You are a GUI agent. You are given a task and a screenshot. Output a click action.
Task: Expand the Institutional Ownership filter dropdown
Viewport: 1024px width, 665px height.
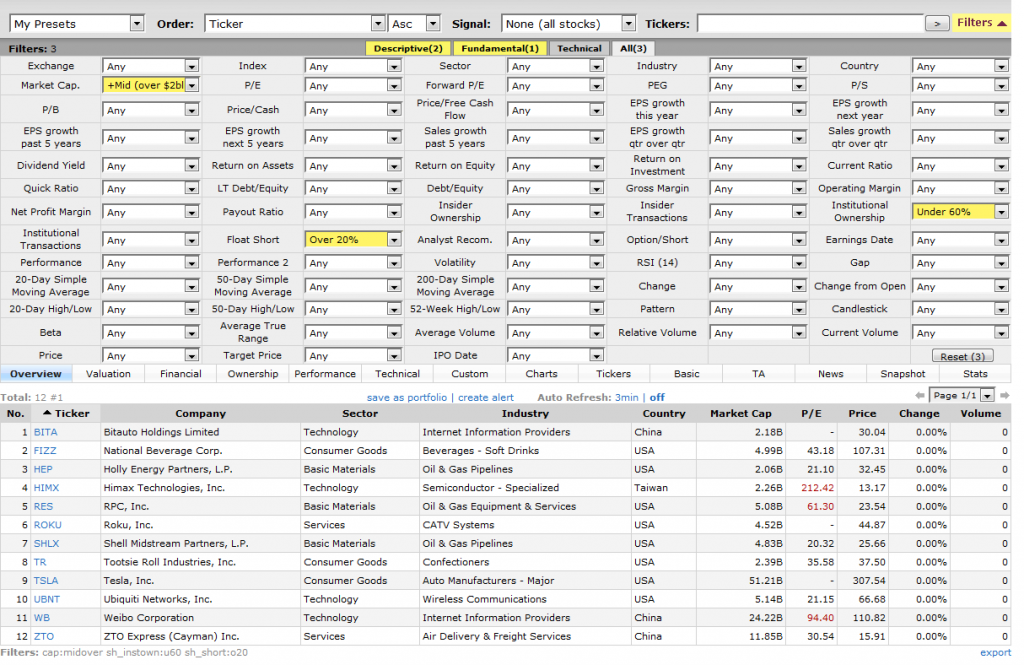960,212
